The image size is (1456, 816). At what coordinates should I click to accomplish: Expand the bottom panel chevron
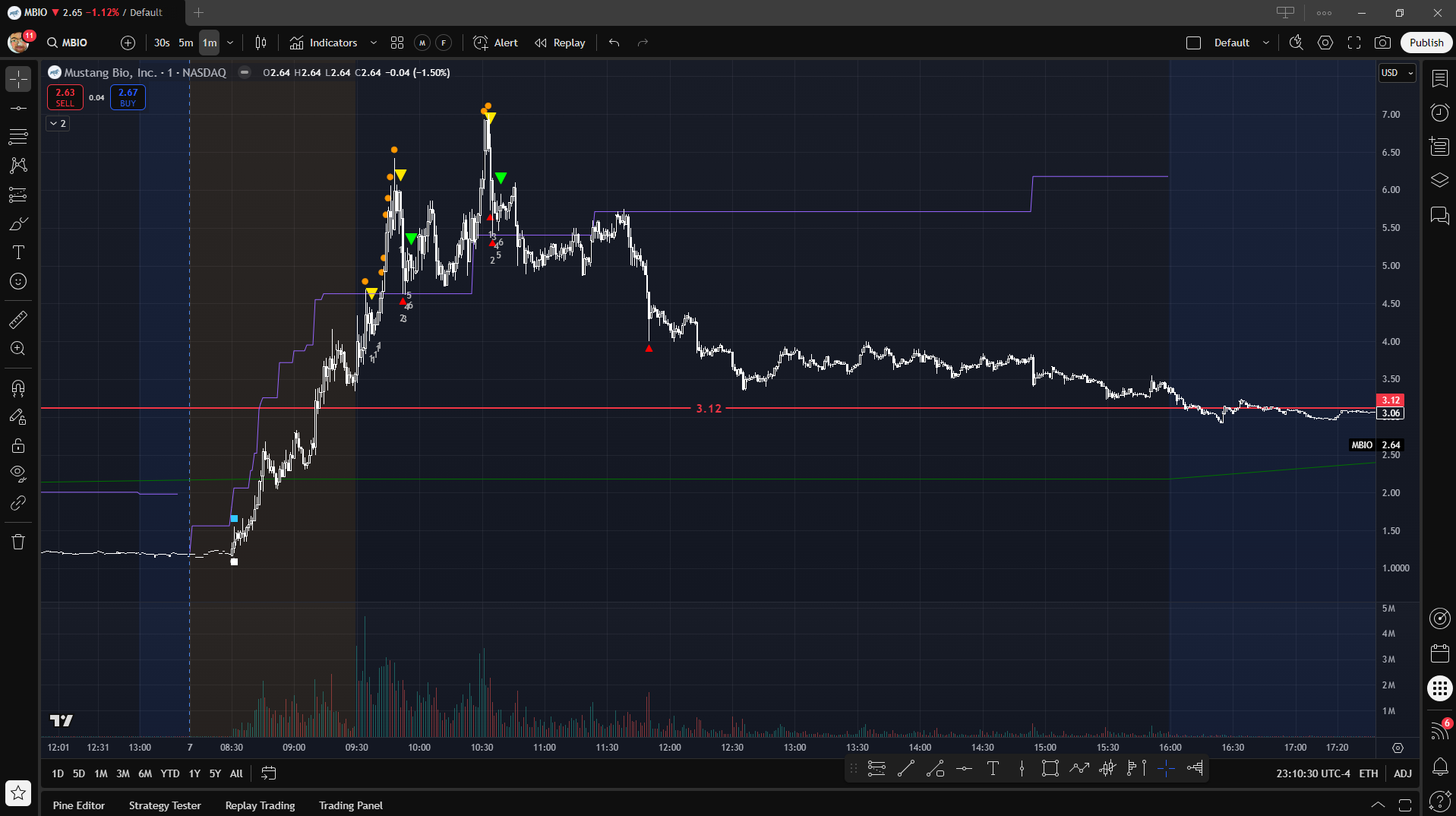click(x=1377, y=805)
